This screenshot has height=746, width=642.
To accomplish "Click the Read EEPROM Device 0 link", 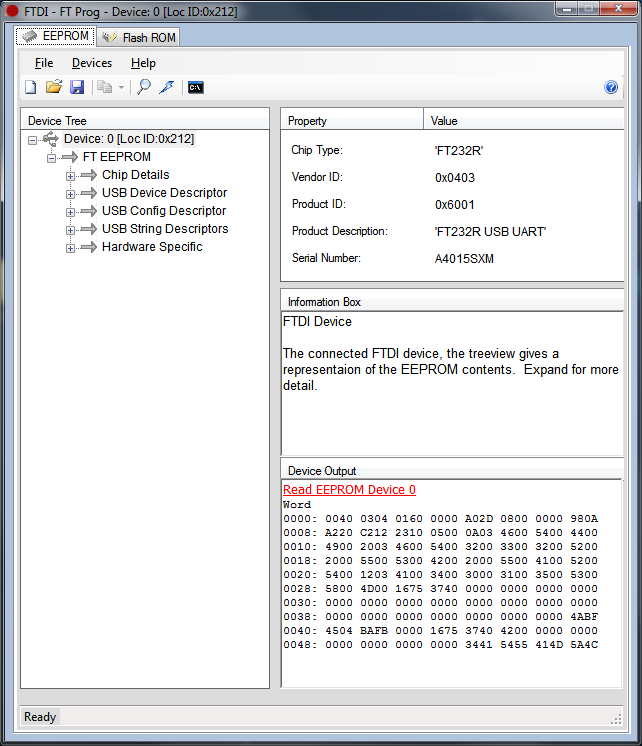I will pos(349,490).
